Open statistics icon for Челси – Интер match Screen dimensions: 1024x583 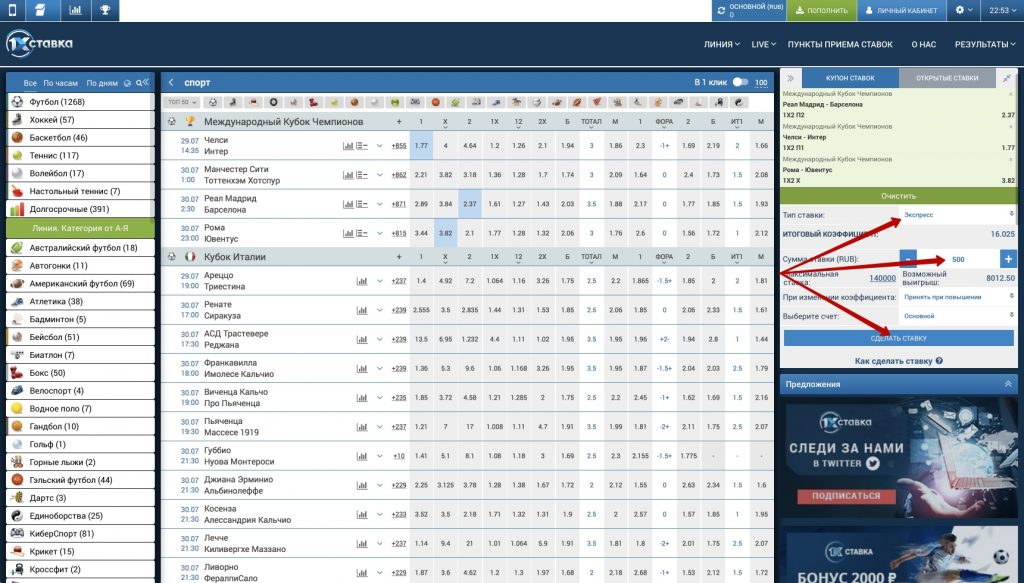tap(348, 146)
